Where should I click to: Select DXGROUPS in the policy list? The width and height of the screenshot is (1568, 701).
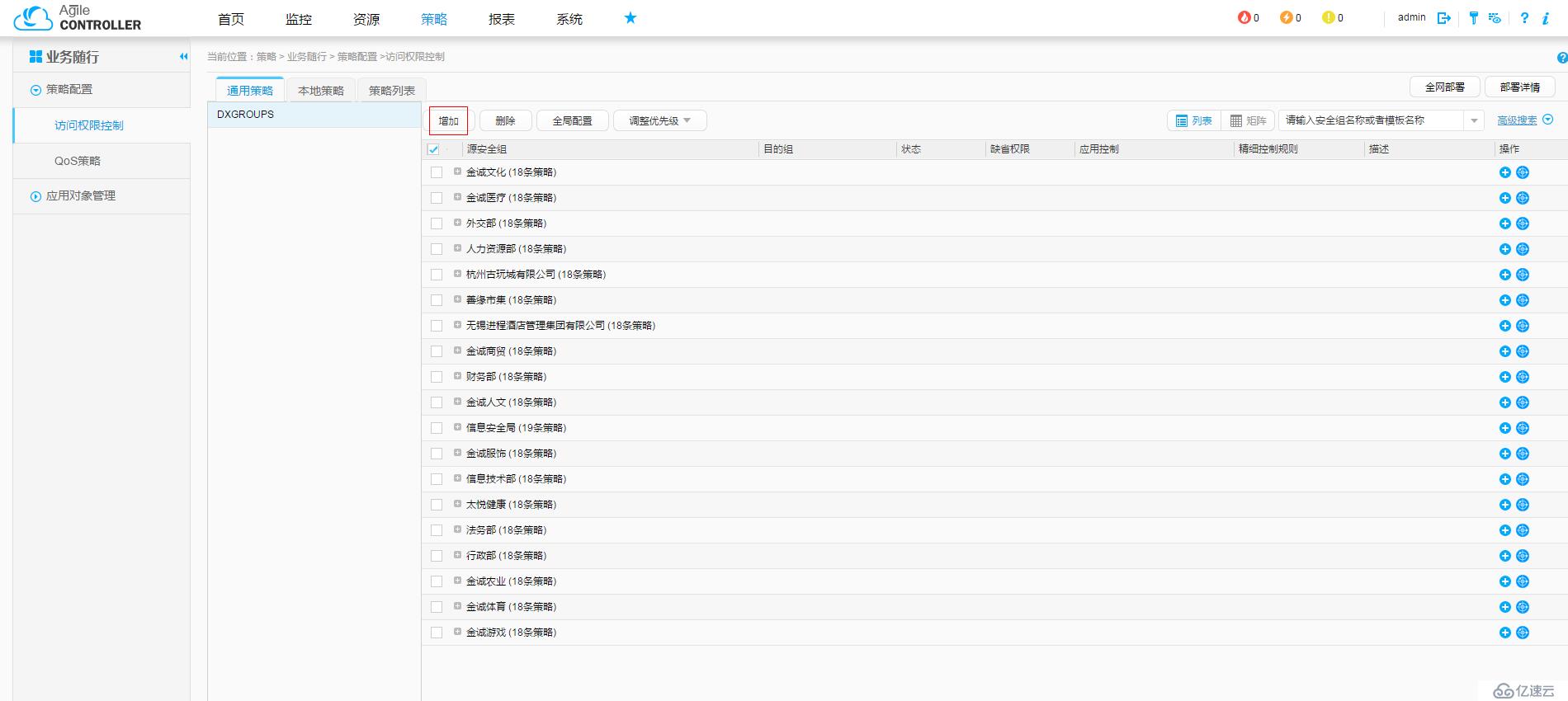tap(314, 115)
